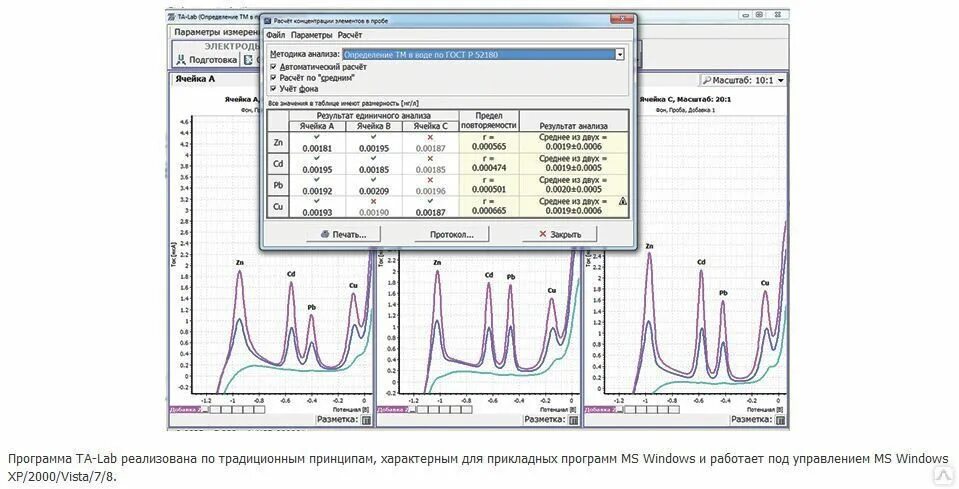Click the repeatability value 0.000501
The width and height of the screenshot is (959, 489).
(x=489, y=189)
